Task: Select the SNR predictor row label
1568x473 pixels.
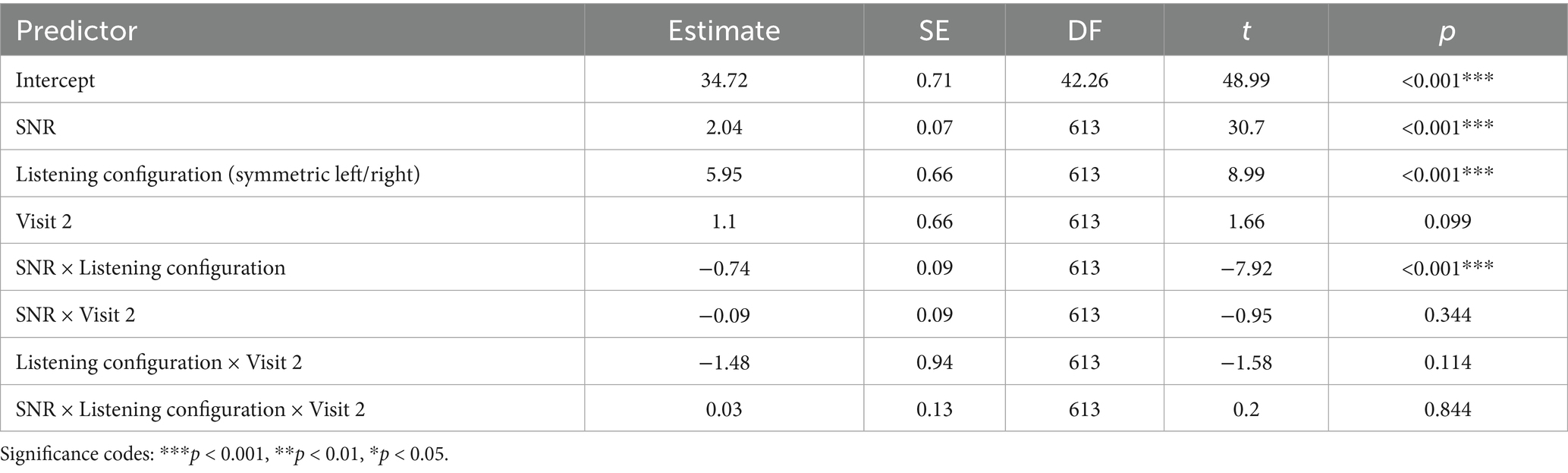Action: (x=36, y=127)
